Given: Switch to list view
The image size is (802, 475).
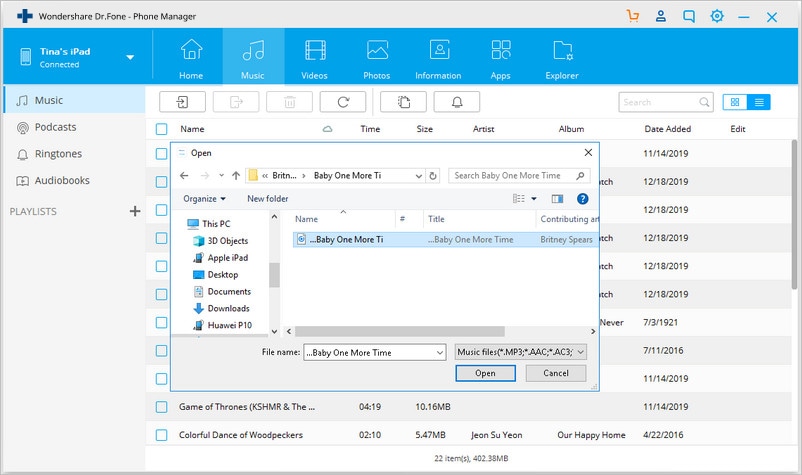Looking at the screenshot, I should [759, 102].
